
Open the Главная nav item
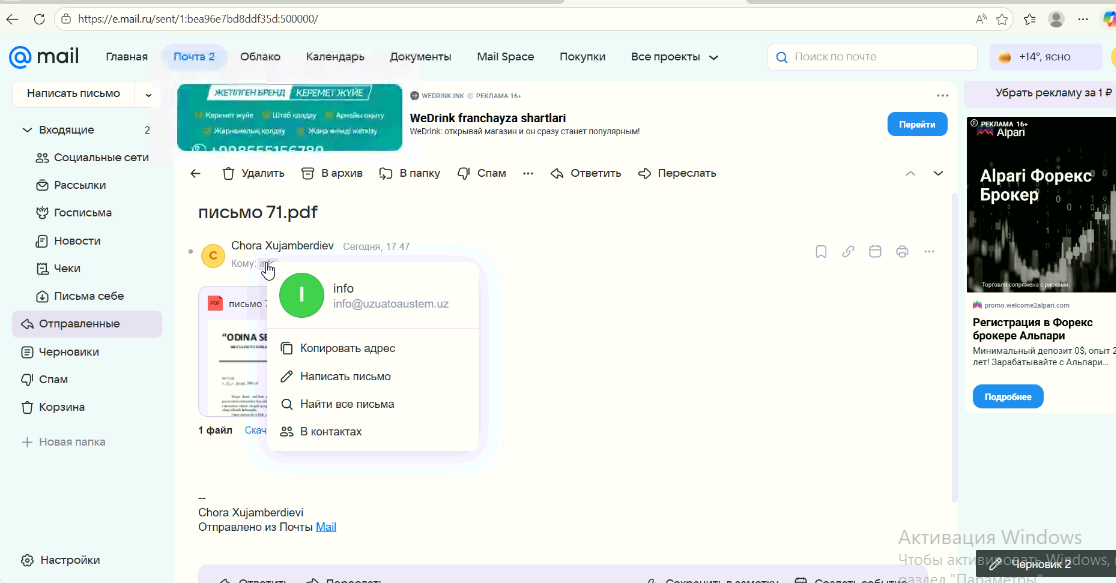click(x=127, y=57)
